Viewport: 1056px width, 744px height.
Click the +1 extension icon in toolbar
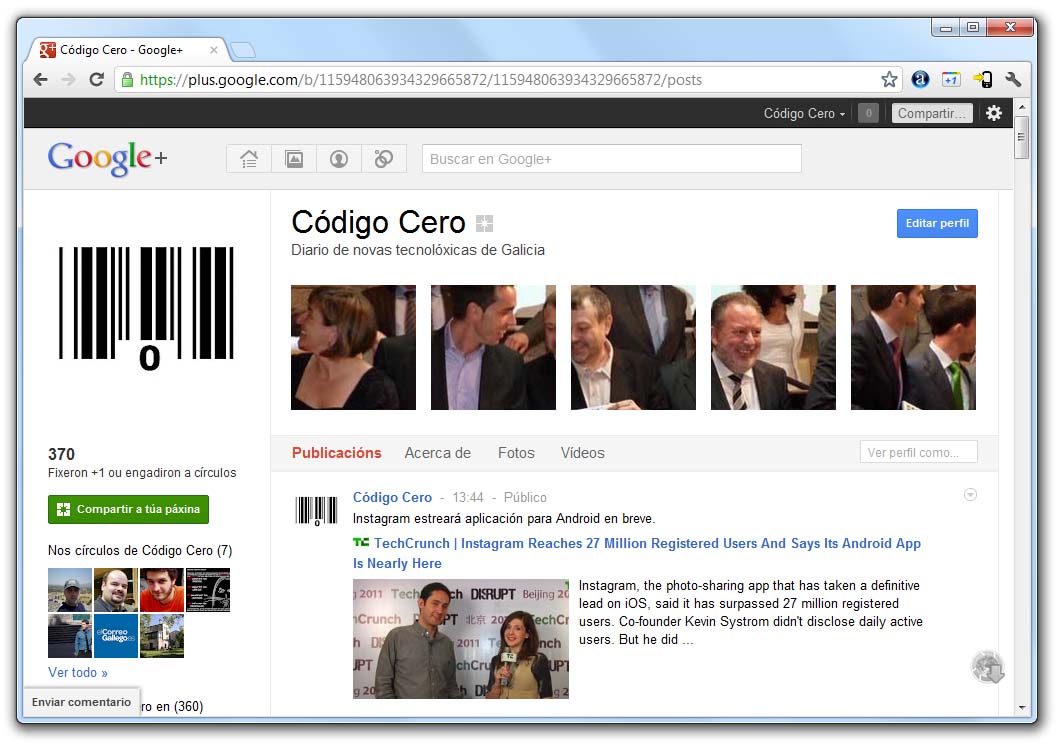951,79
